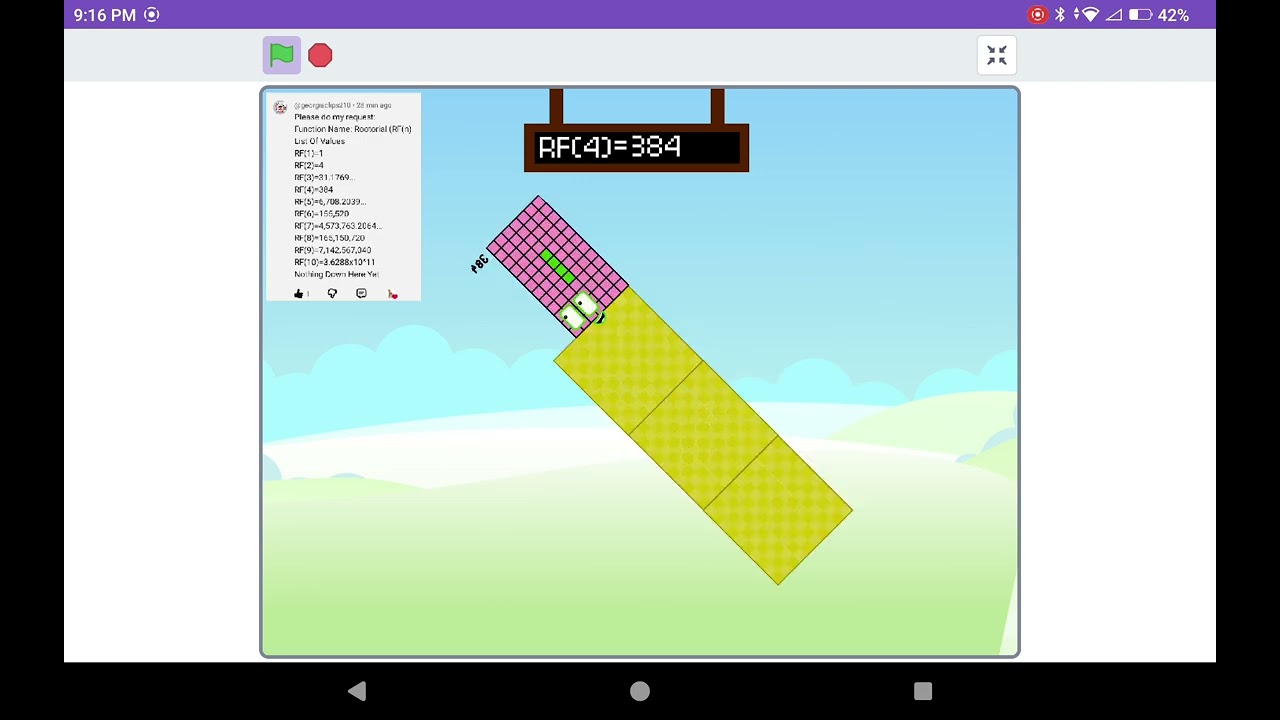Click the 'Nothing Down Here Yet' line
1280x720 pixels.
pyautogui.click(x=336, y=273)
